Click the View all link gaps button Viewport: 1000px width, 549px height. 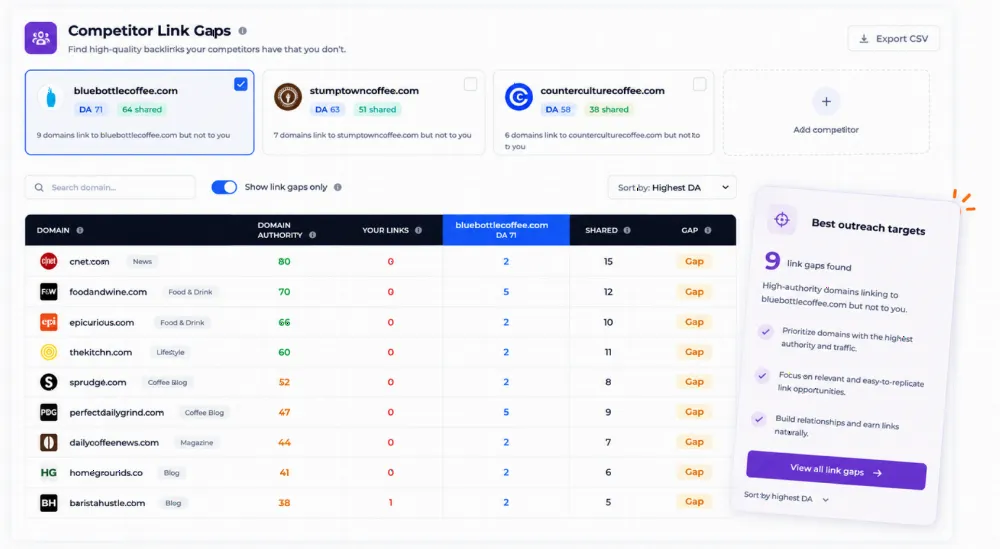[x=836, y=471]
